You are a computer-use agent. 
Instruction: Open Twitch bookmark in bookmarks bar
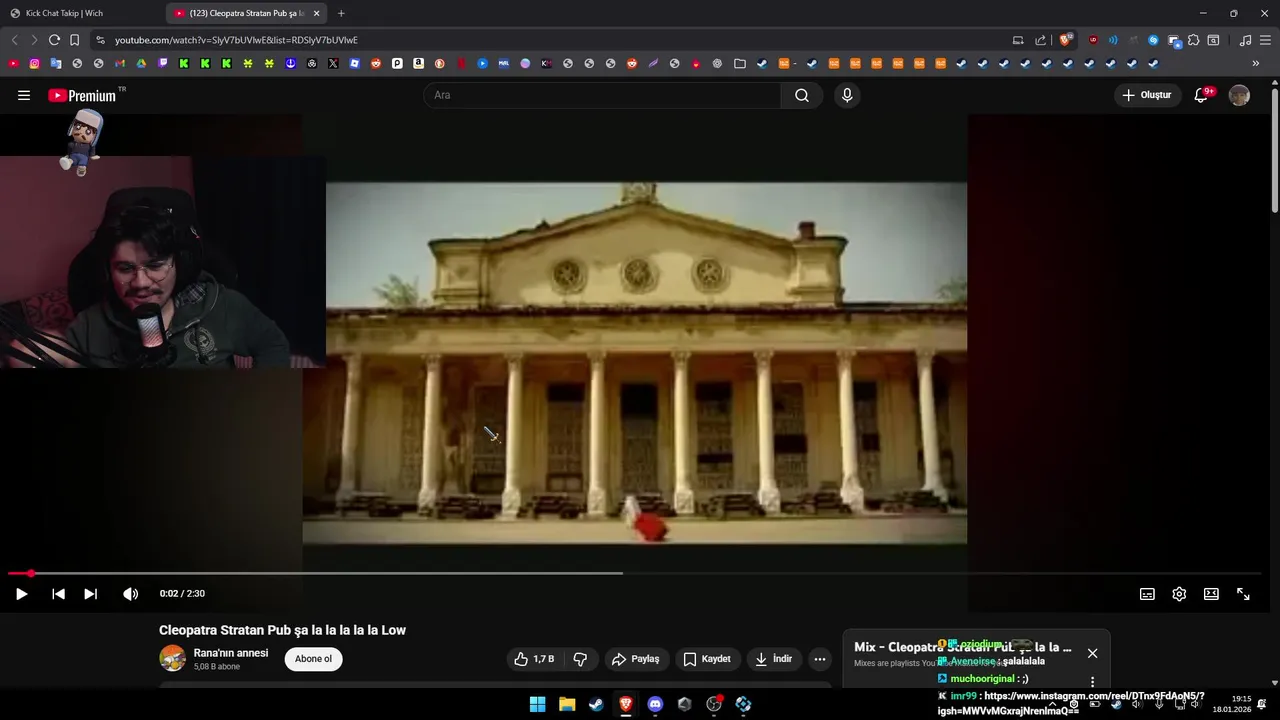click(x=163, y=63)
